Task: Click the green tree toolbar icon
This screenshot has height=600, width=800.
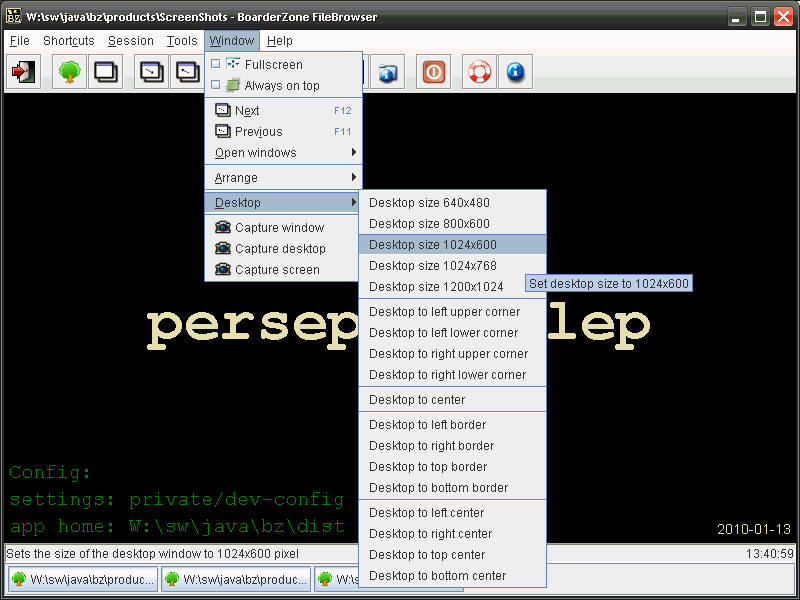Action: click(x=69, y=72)
